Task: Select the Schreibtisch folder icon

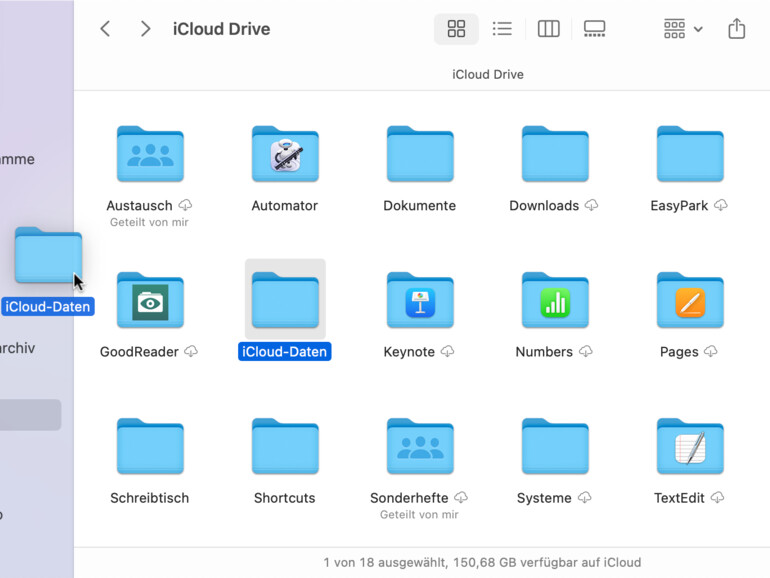Action: (x=150, y=446)
